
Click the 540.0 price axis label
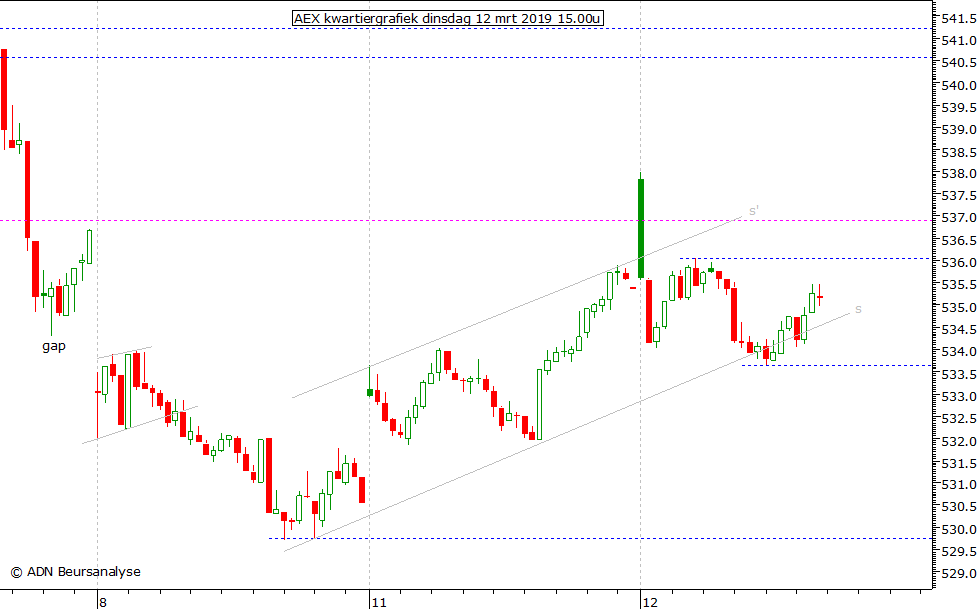tap(959, 85)
